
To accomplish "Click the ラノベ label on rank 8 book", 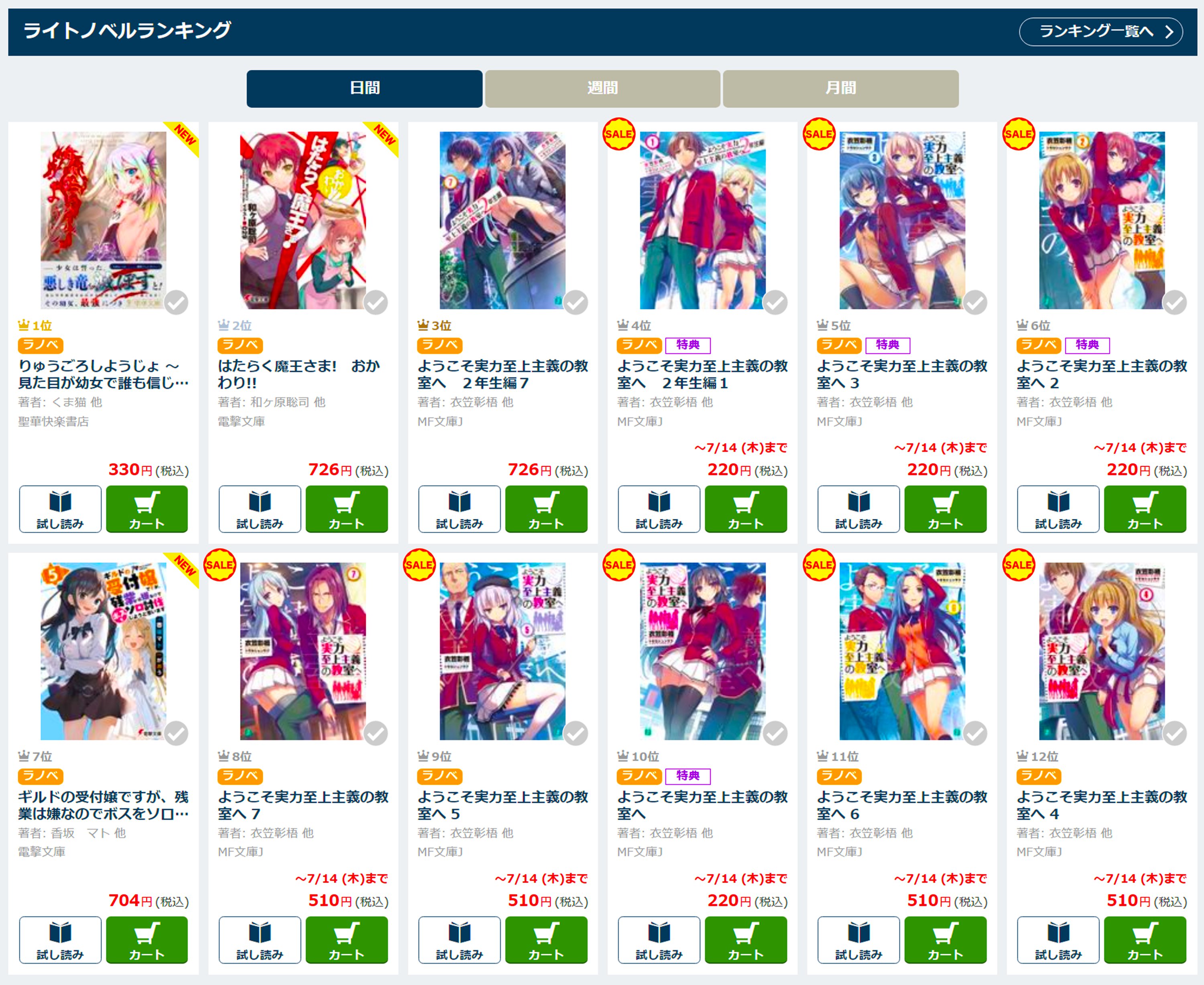I will (240, 775).
